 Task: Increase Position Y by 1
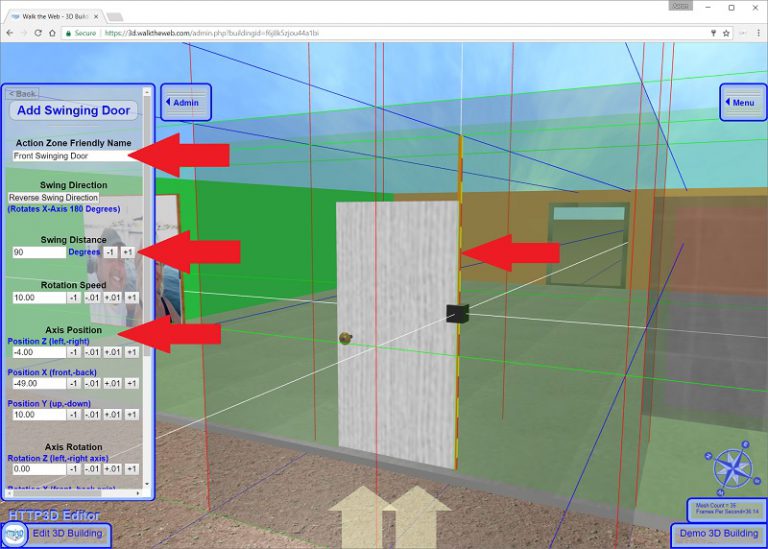(132, 414)
